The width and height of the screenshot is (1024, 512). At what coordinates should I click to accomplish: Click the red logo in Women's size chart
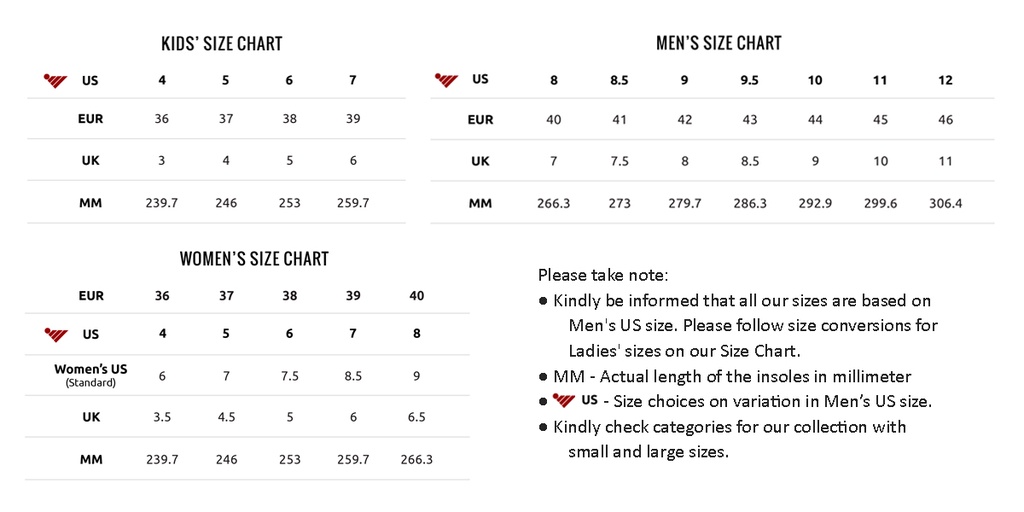point(57,334)
